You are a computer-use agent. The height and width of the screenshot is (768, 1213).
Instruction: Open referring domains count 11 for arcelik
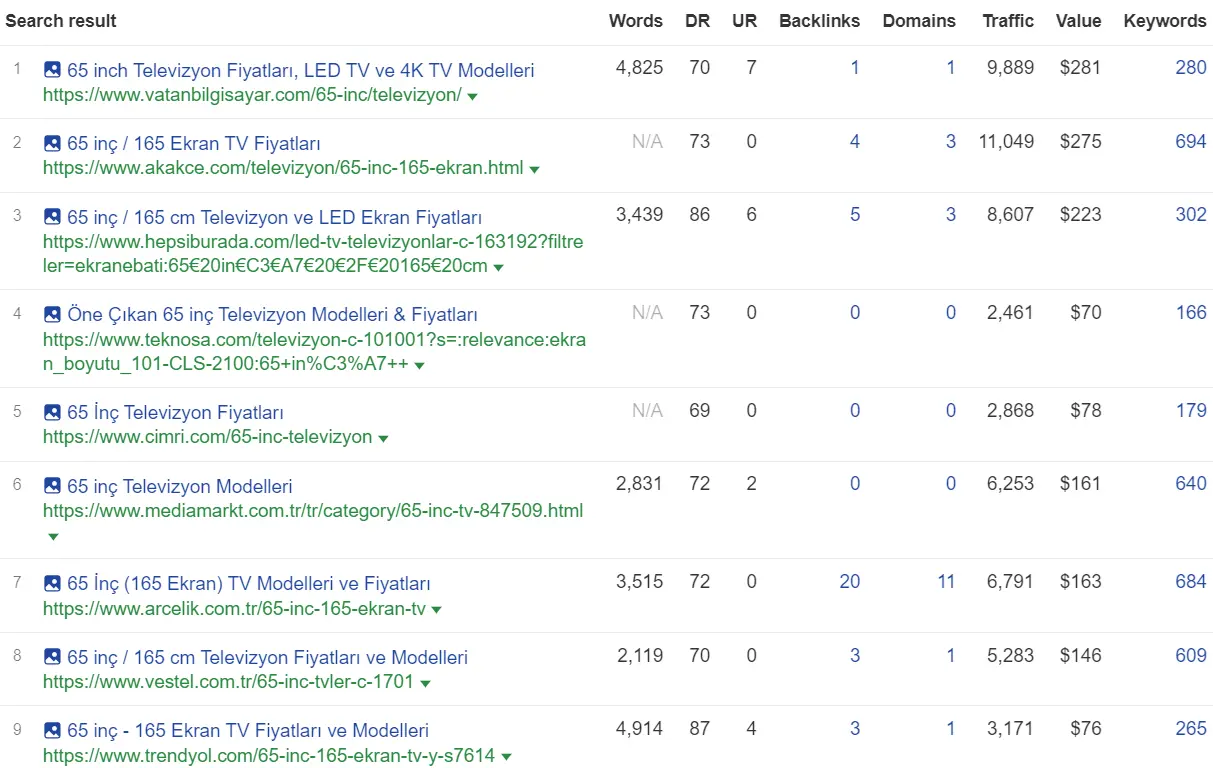[946, 582]
